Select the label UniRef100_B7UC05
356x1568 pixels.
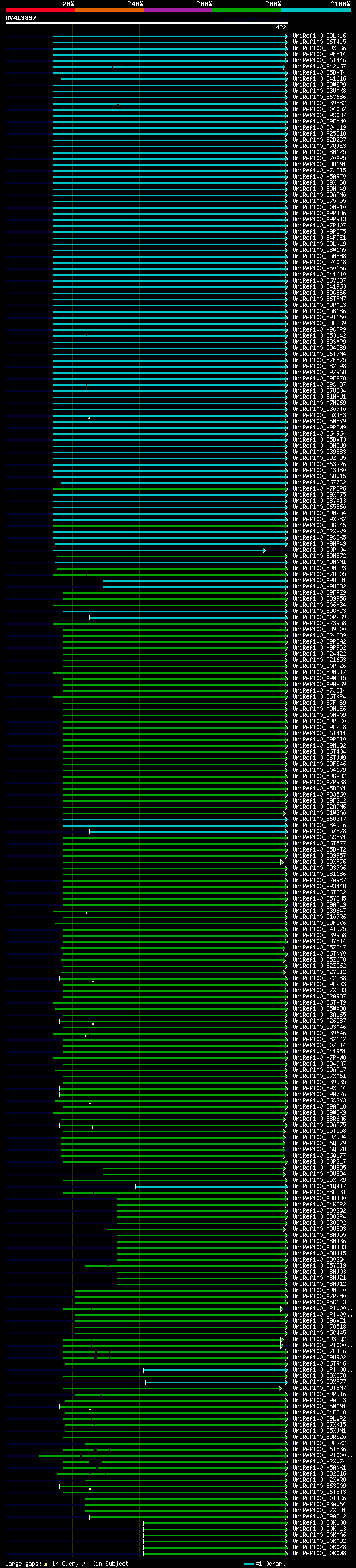pyautogui.click(x=319, y=574)
